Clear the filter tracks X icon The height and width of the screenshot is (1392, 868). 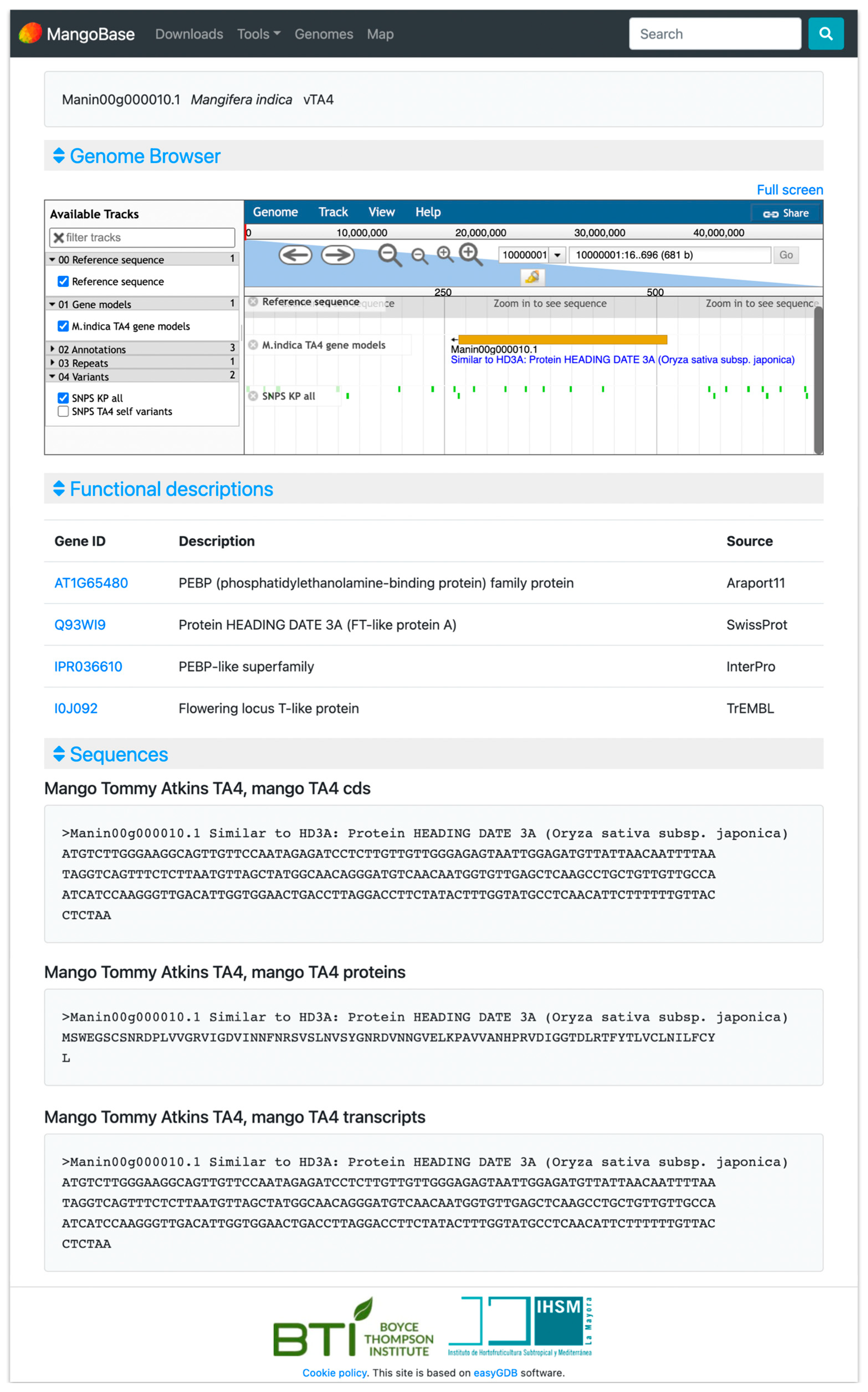(x=58, y=238)
